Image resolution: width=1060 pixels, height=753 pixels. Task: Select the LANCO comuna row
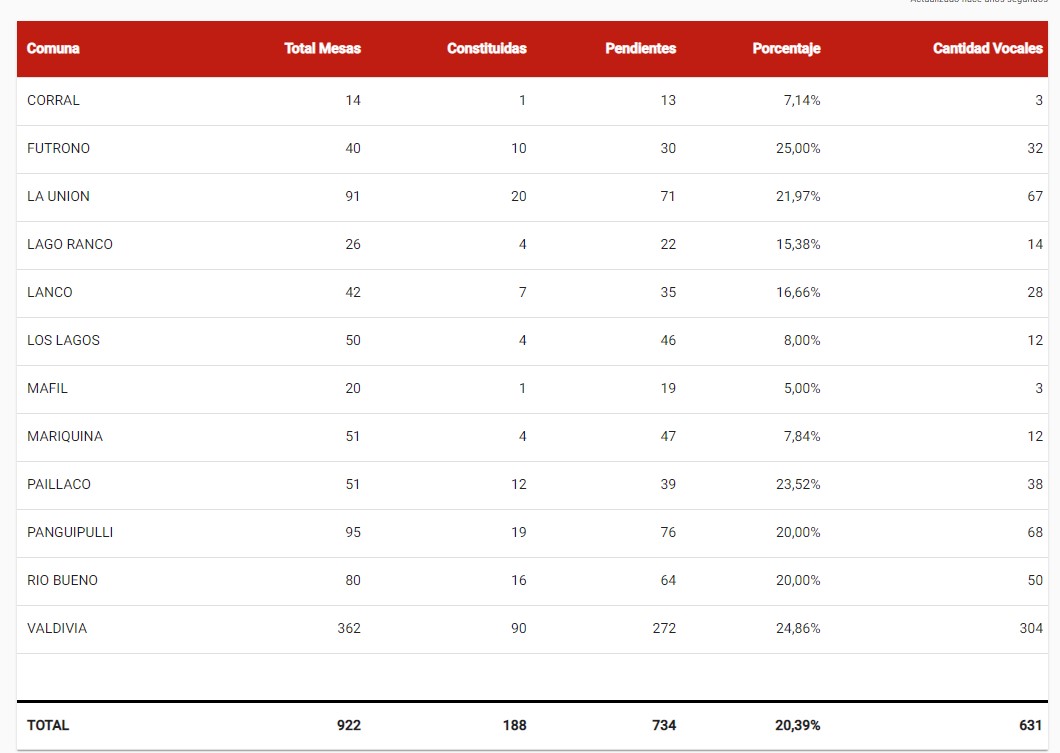click(x=533, y=293)
